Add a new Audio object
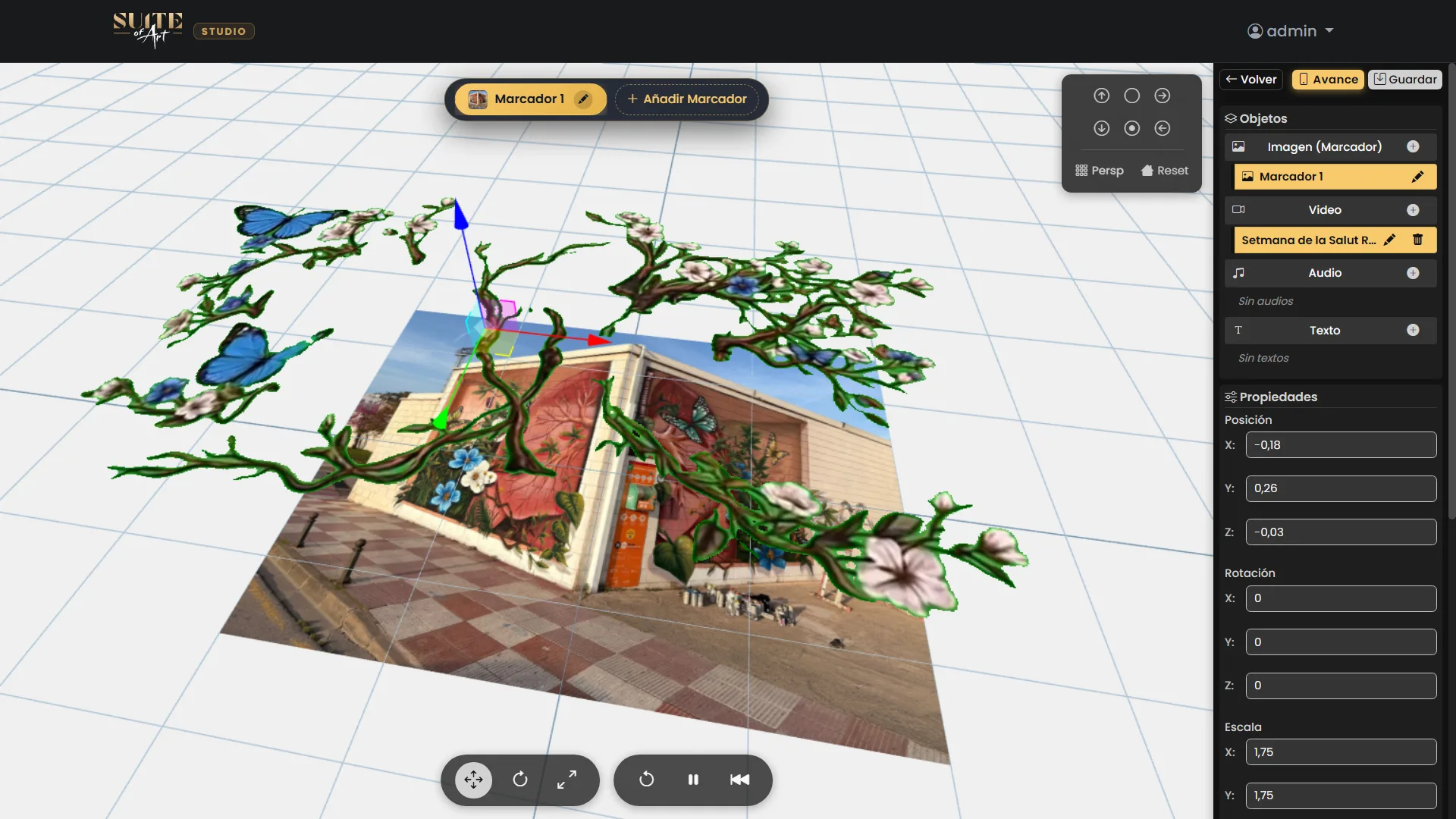This screenshot has height=819, width=1456. 1413,273
